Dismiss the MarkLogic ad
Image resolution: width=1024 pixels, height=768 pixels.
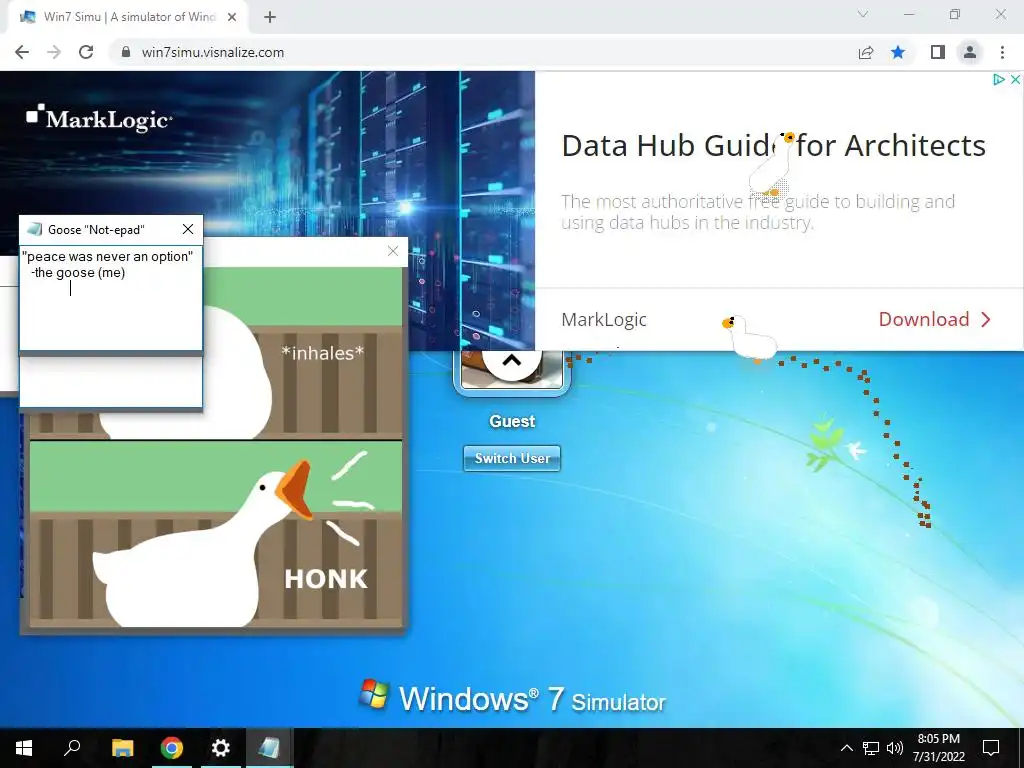click(x=1015, y=80)
